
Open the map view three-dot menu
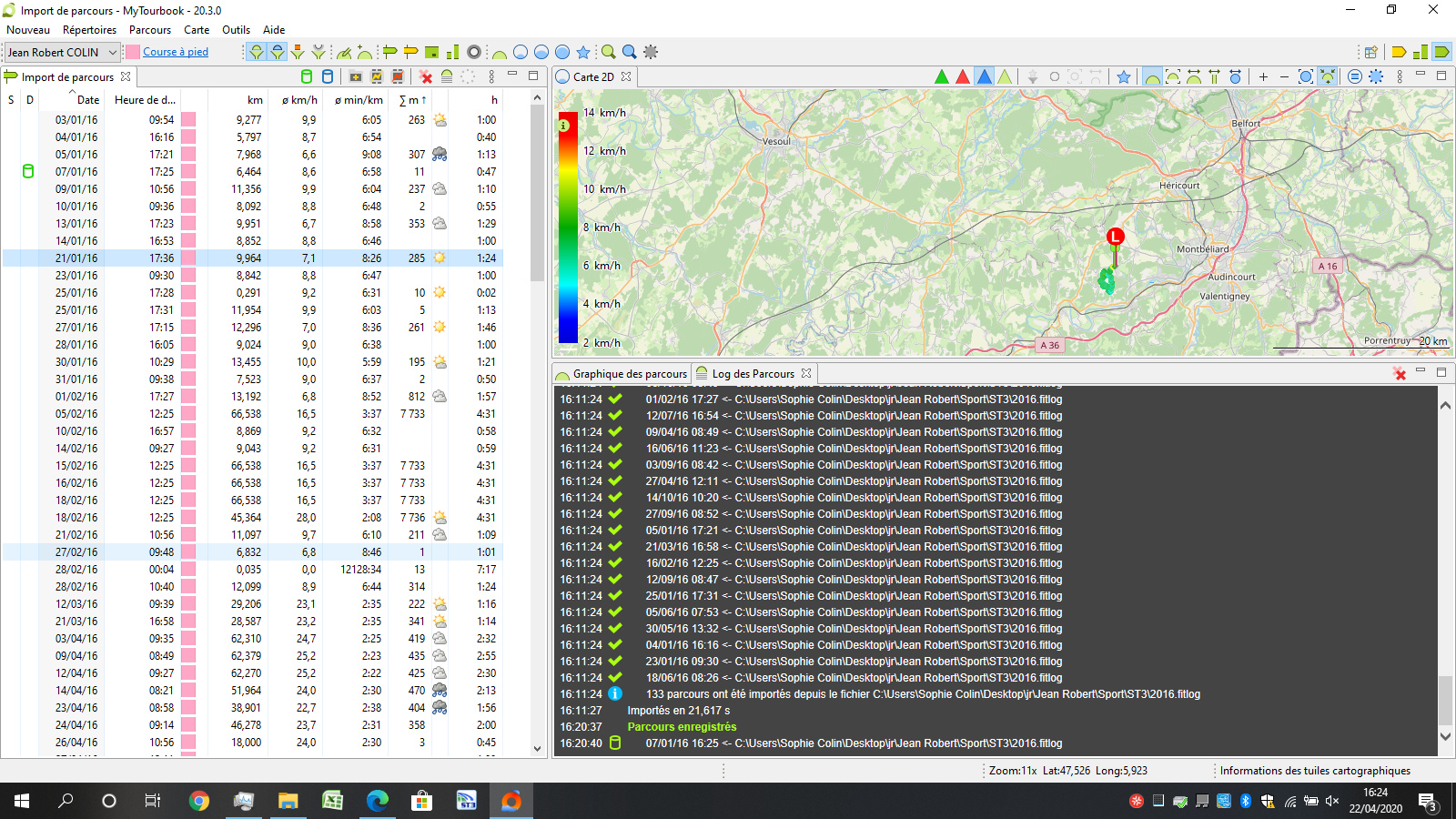coord(1400,77)
